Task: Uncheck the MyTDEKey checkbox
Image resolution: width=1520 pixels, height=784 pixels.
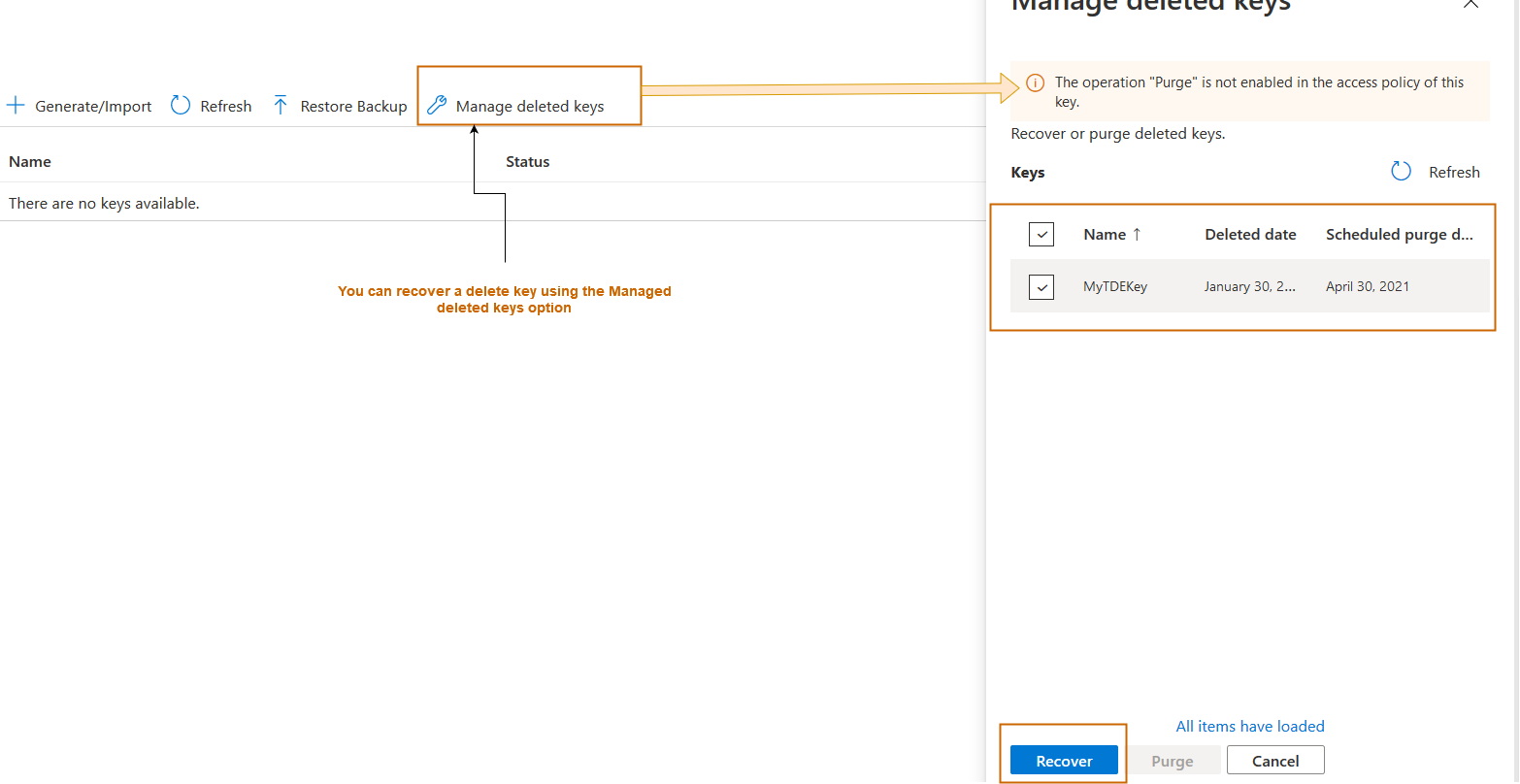Action: [1041, 286]
